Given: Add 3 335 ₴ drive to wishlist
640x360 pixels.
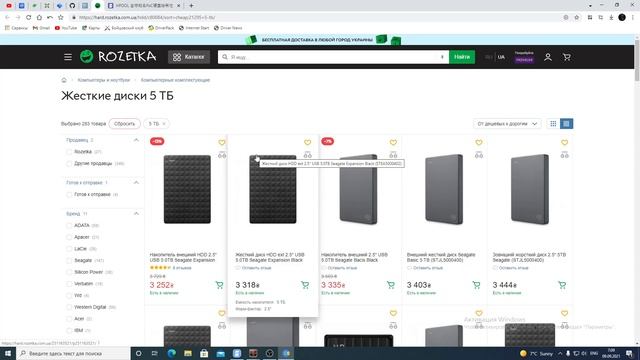Looking at the screenshot, I should [x=393, y=142].
